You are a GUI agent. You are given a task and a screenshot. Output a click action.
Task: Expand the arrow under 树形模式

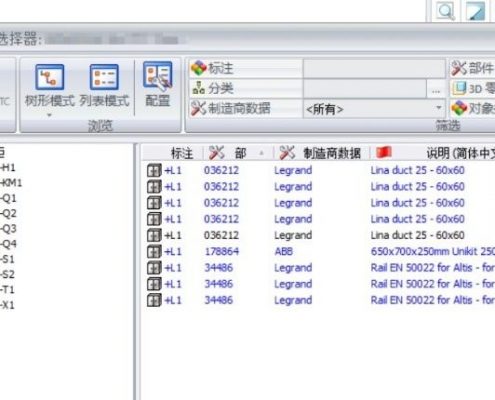coord(49,115)
